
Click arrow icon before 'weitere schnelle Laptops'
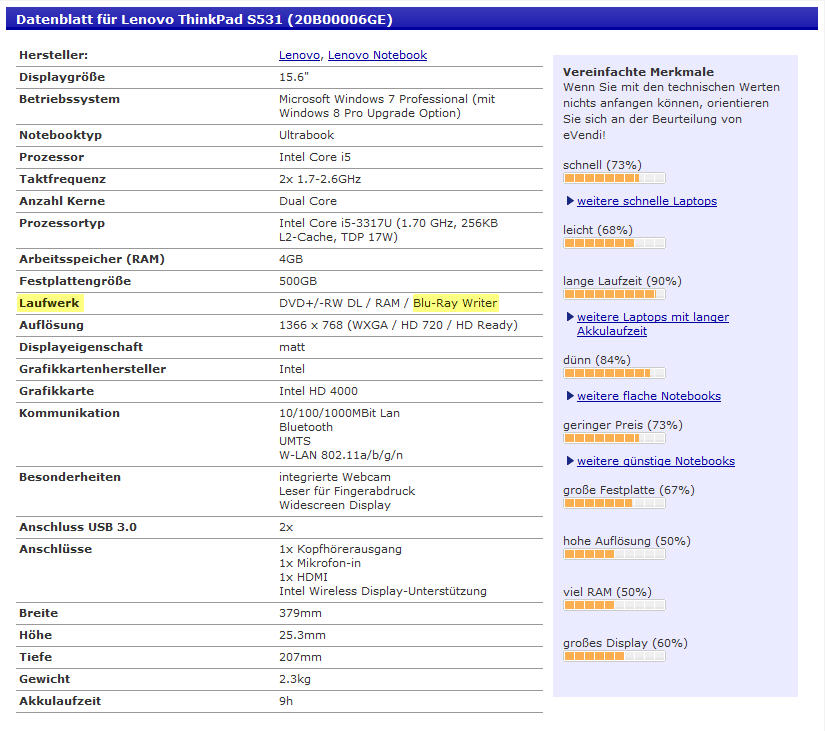pyautogui.click(x=570, y=201)
